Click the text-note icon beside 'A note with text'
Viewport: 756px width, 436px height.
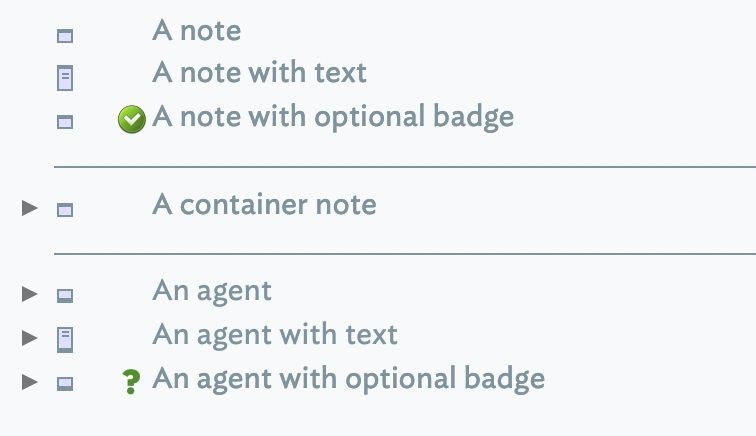(x=65, y=77)
